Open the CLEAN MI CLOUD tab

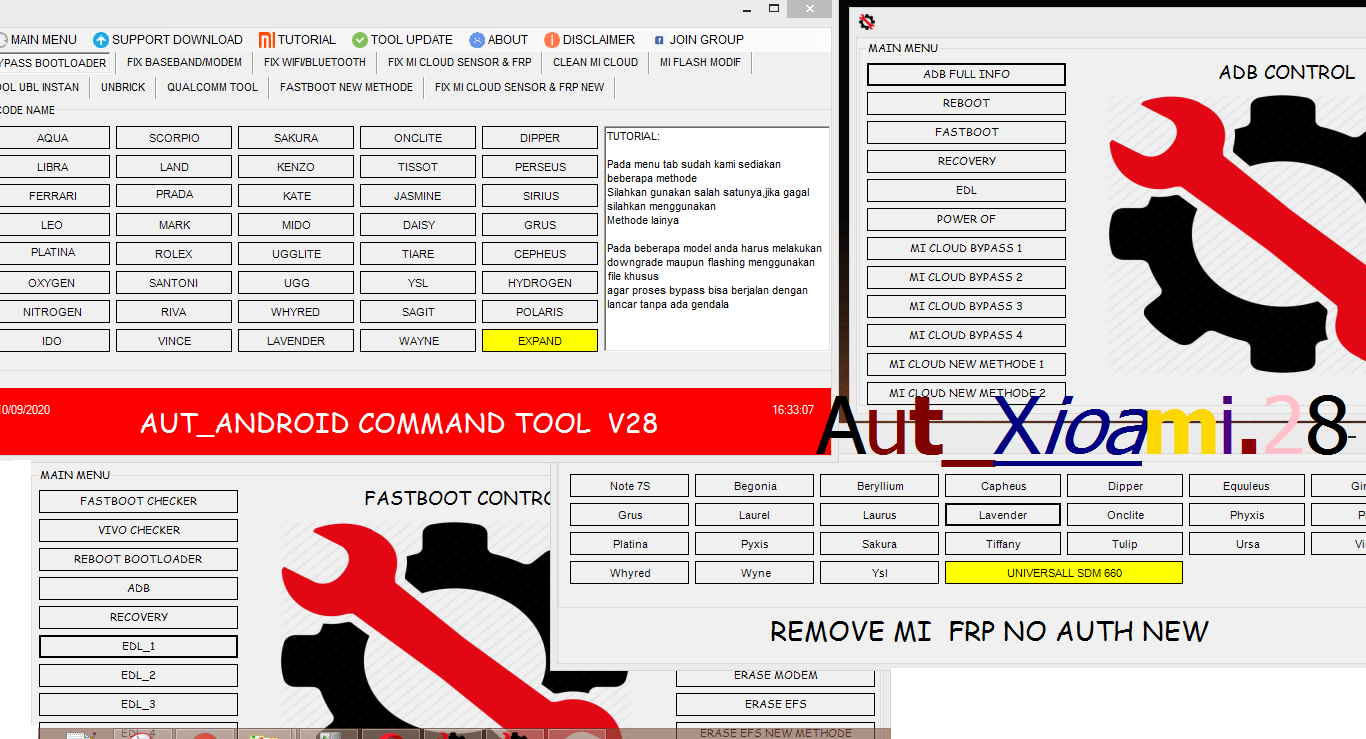(596, 62)
